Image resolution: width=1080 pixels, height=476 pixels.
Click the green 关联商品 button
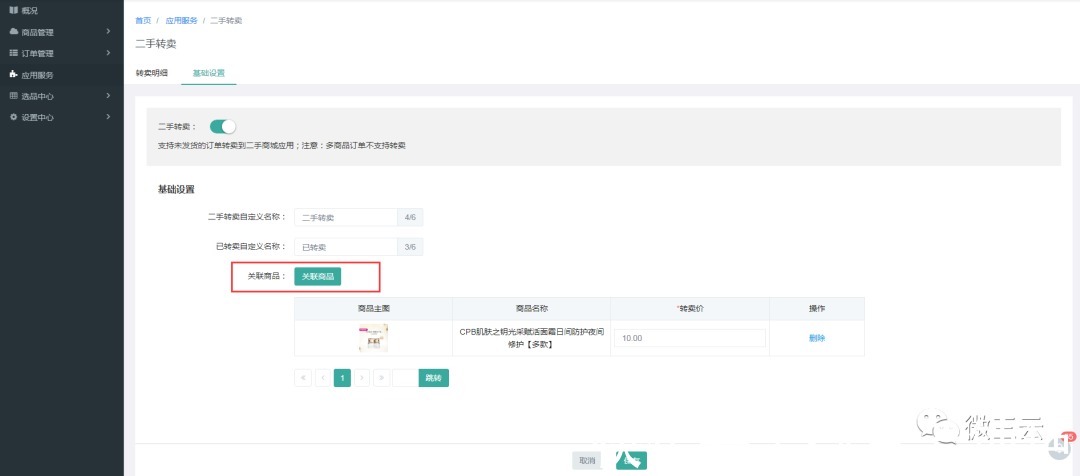coord(318,276)
